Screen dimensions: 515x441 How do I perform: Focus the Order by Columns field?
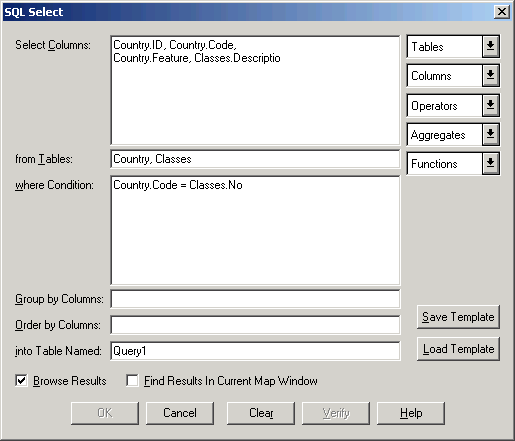point(255,325)
